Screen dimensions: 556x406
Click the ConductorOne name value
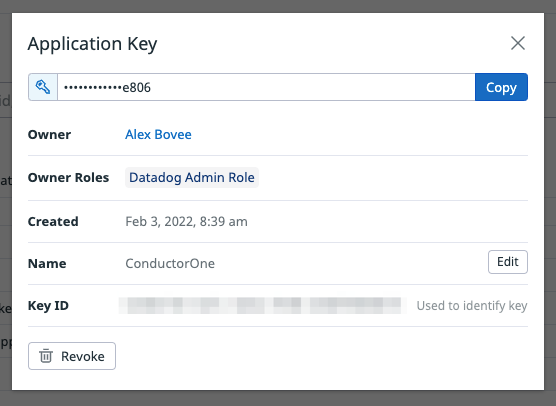tap(170, 263)
